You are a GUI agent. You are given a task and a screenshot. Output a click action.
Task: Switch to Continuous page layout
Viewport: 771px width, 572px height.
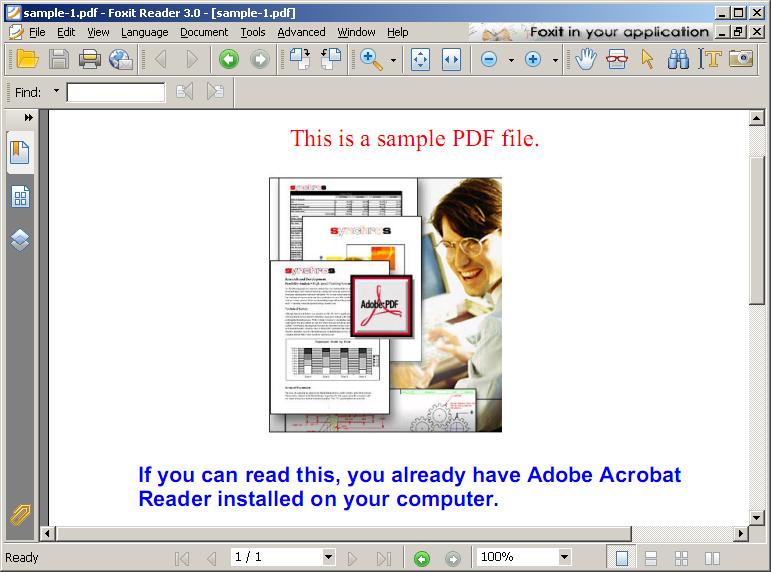pyautogui.click(x=651, y=558)
